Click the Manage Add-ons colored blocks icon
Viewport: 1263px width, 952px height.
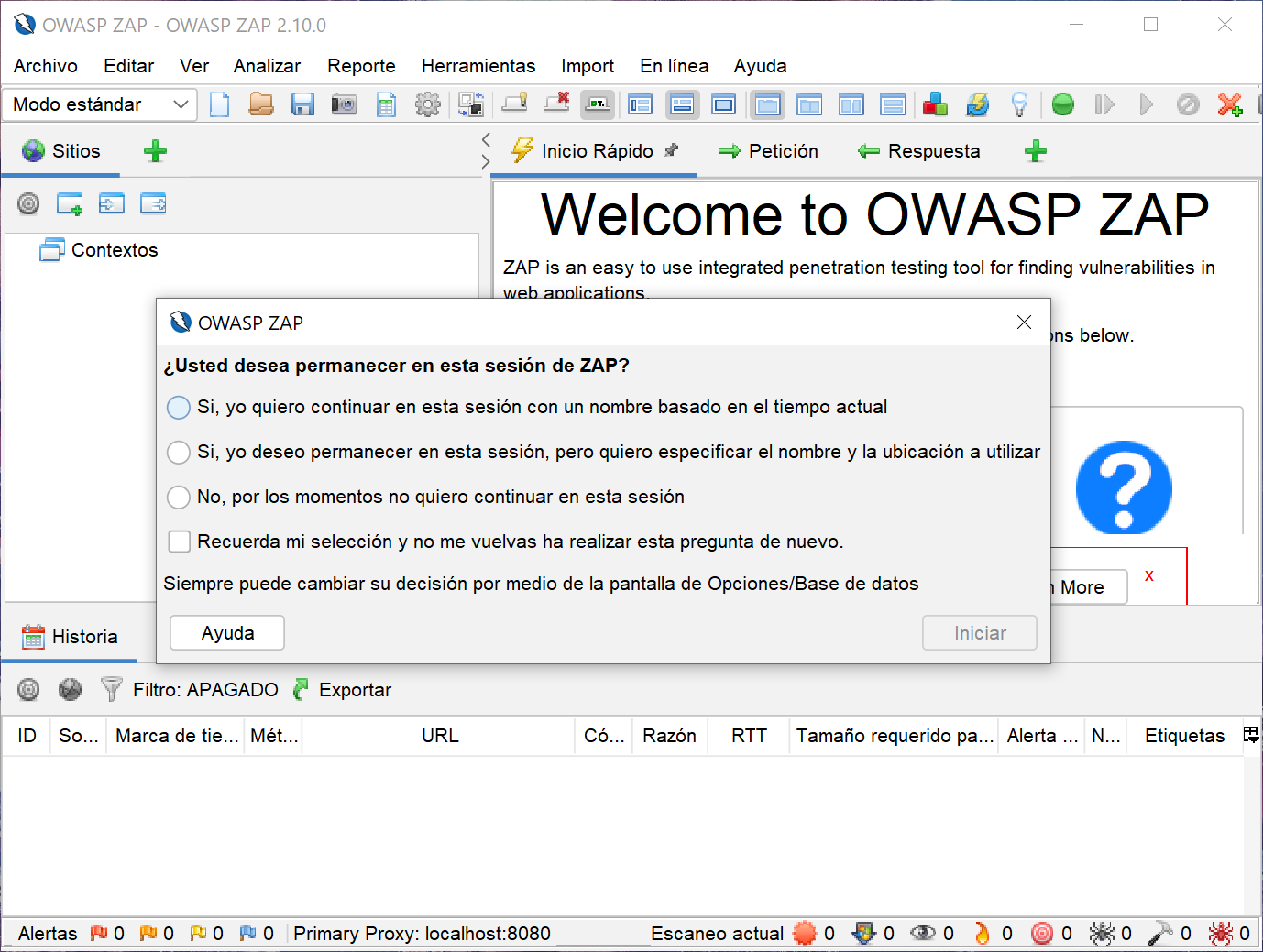(x=935, y=104)
